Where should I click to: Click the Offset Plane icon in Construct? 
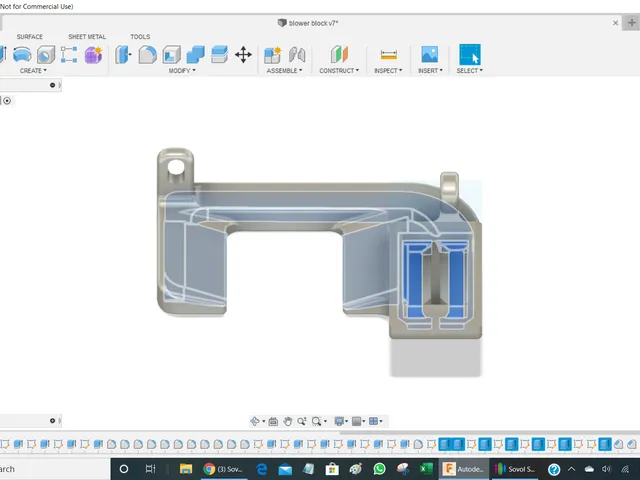[x=339, y=54]
